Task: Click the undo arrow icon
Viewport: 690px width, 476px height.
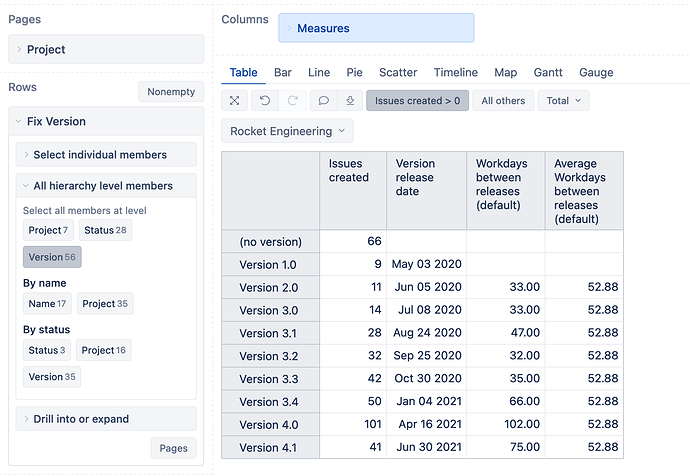Action: 264,101
